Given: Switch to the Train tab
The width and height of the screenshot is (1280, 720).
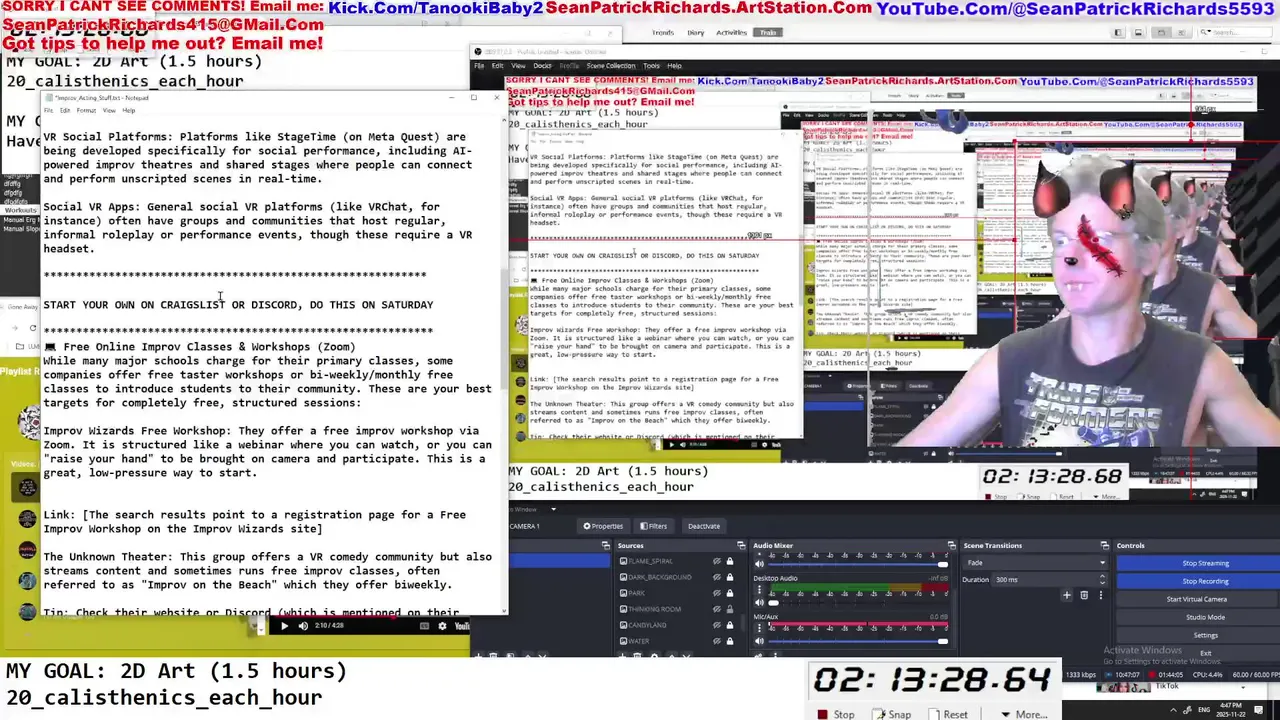Looking at the screenshot, I should coord(768,32).
